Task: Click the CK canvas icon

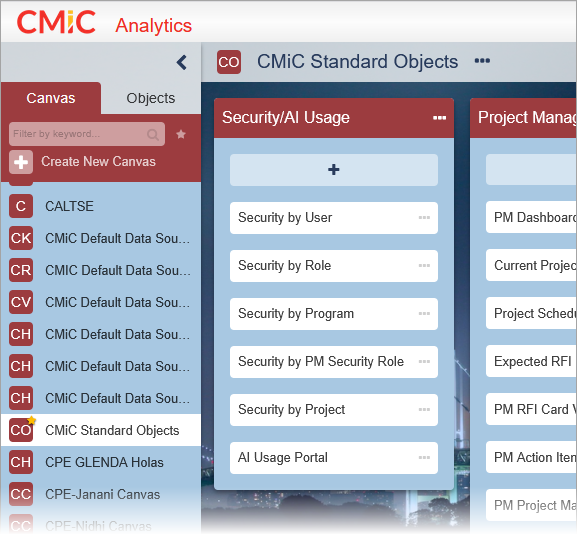Action: tap(21, 238)
